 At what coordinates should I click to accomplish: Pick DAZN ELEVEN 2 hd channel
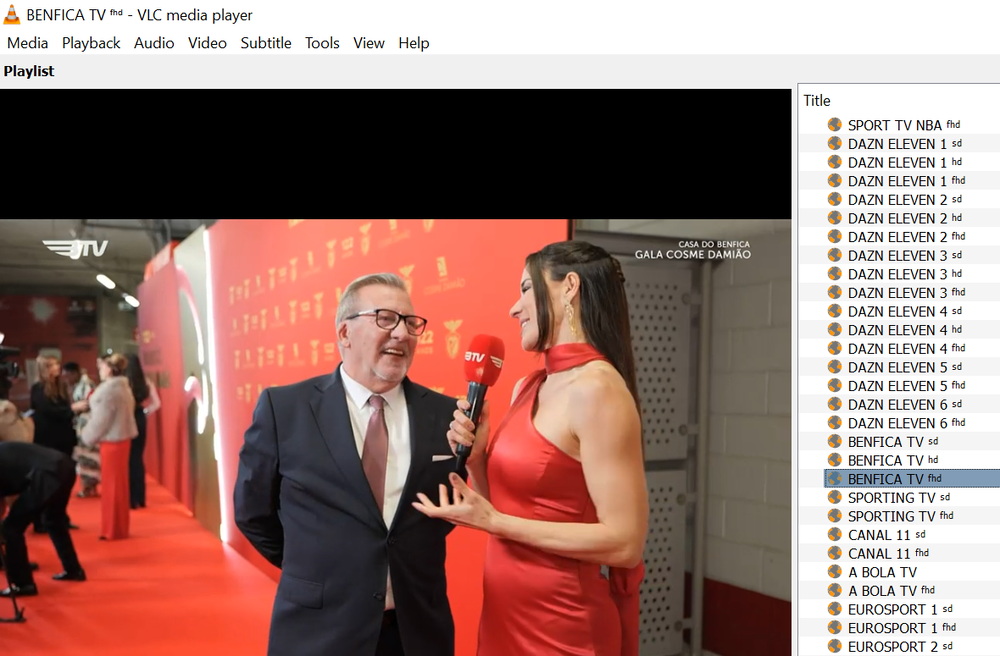click(x=904, y=218)
